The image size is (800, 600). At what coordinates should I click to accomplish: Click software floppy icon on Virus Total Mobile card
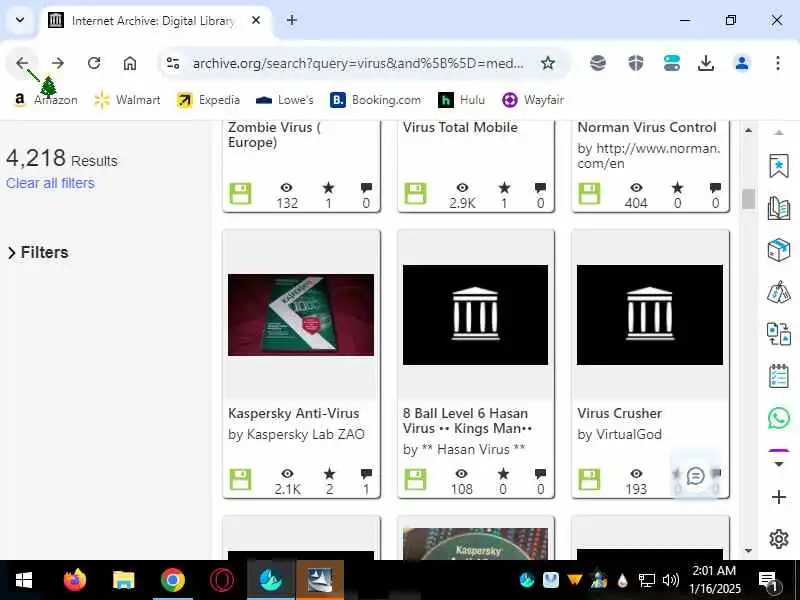[415, 194]
